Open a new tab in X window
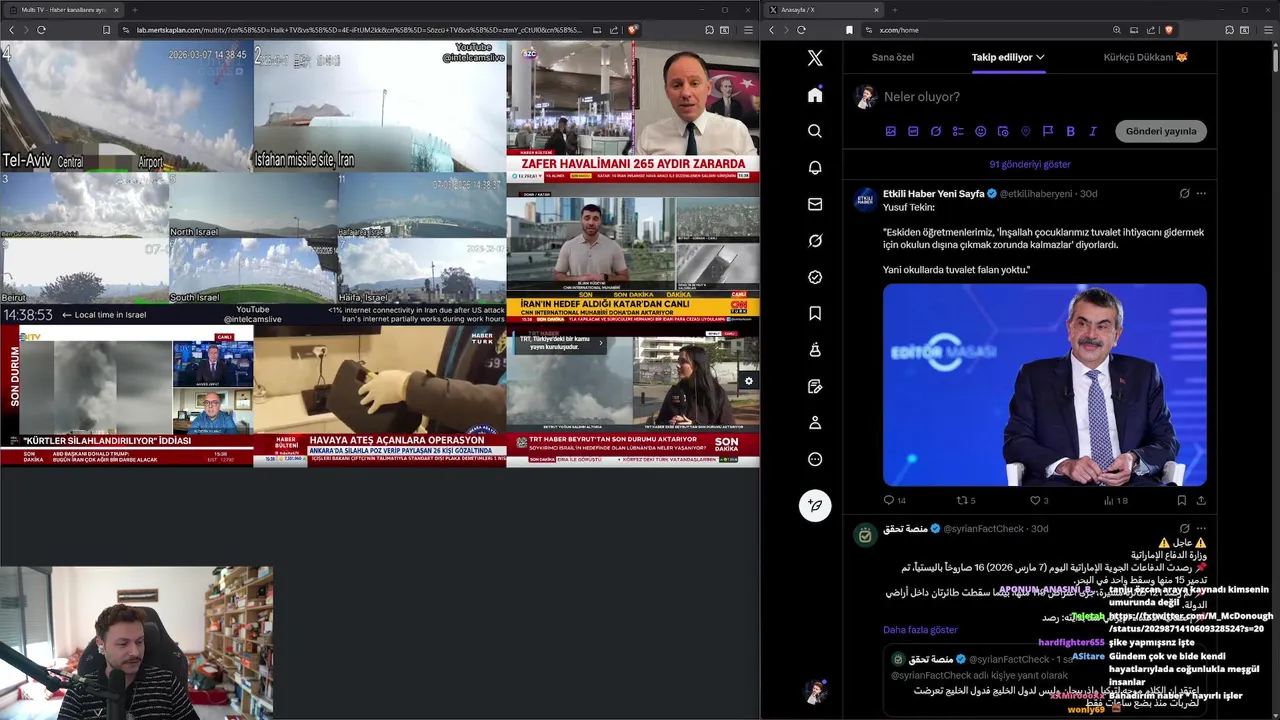This screenshot has height=720, width=1280. 897,9
